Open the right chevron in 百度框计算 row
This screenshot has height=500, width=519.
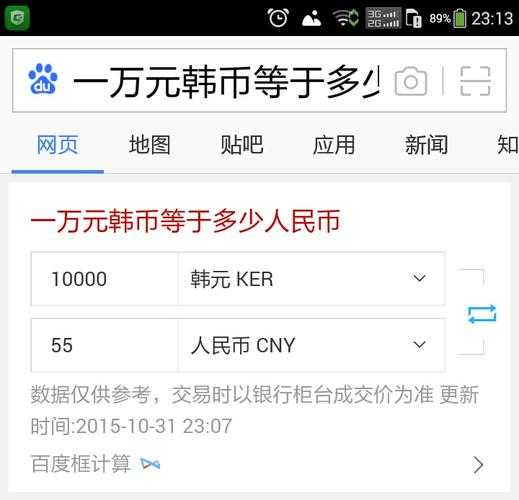478,465
